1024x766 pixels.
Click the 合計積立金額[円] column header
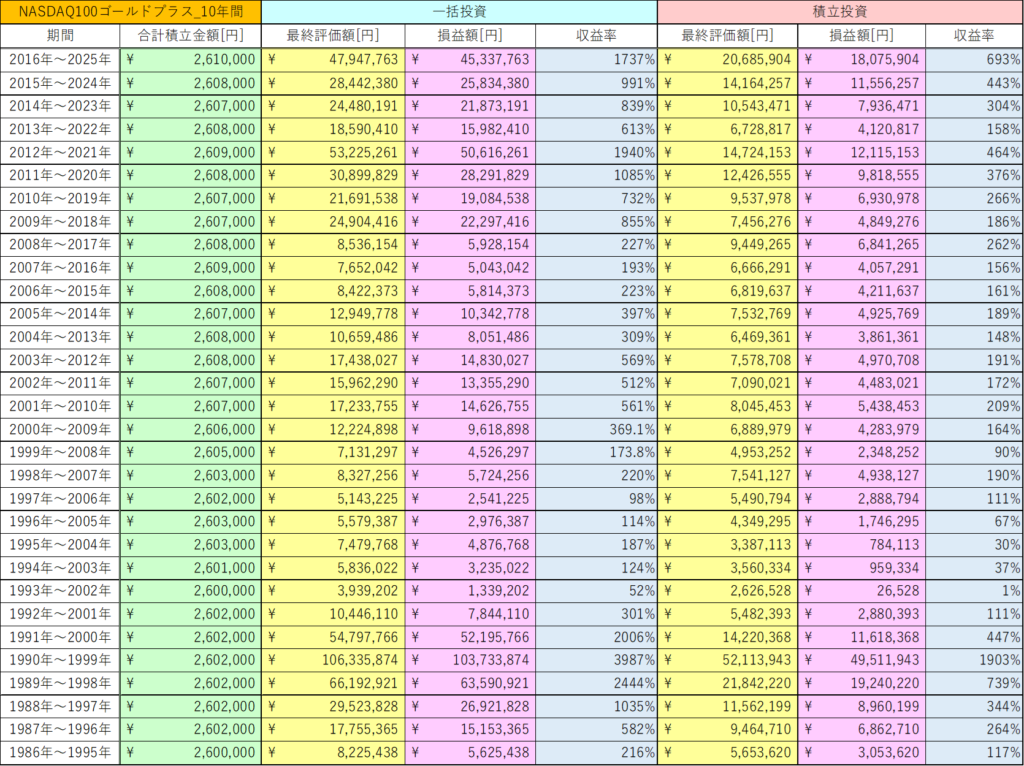click(190, 36)
